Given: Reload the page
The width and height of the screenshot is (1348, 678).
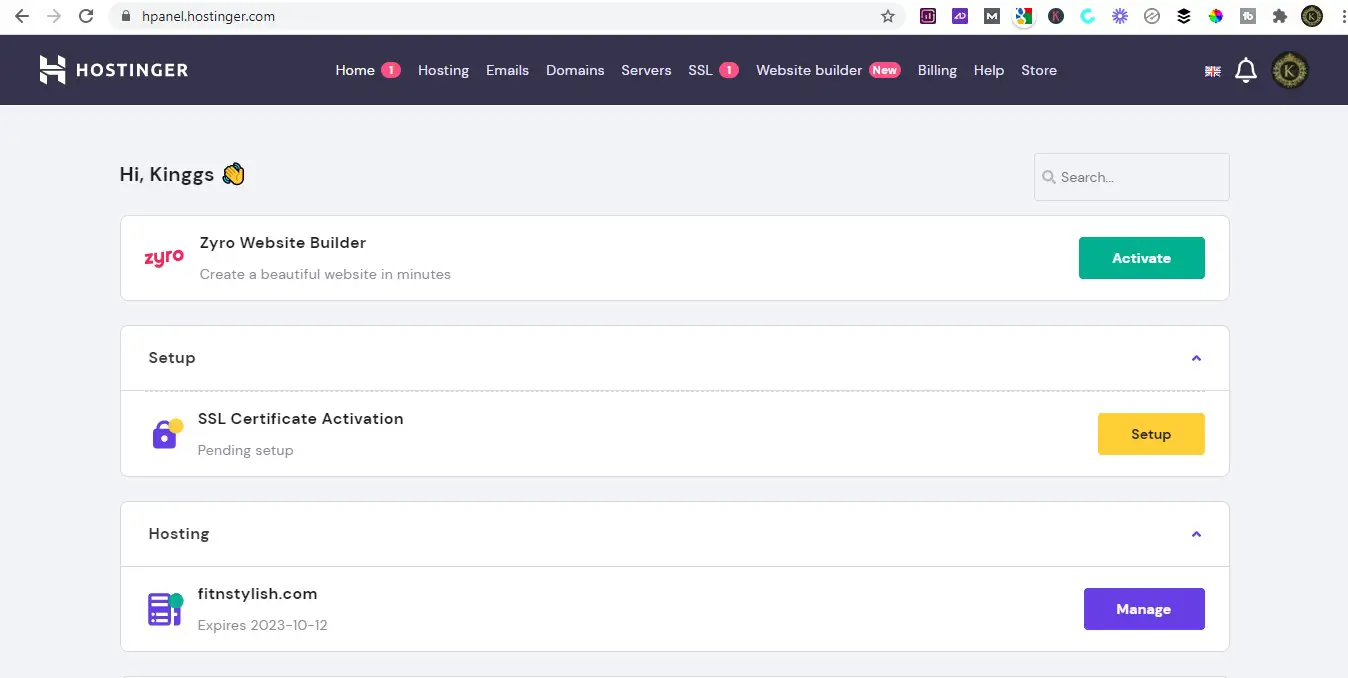Looking at the screenshot, I should 86,16.
